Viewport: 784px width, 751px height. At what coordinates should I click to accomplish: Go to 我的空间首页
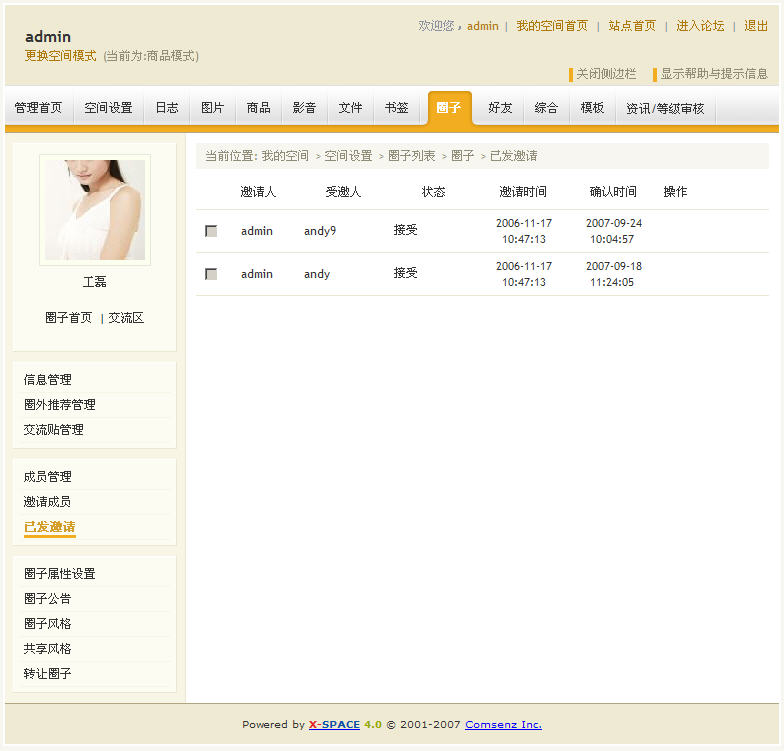pyautogui.click(x=552, y=26)
